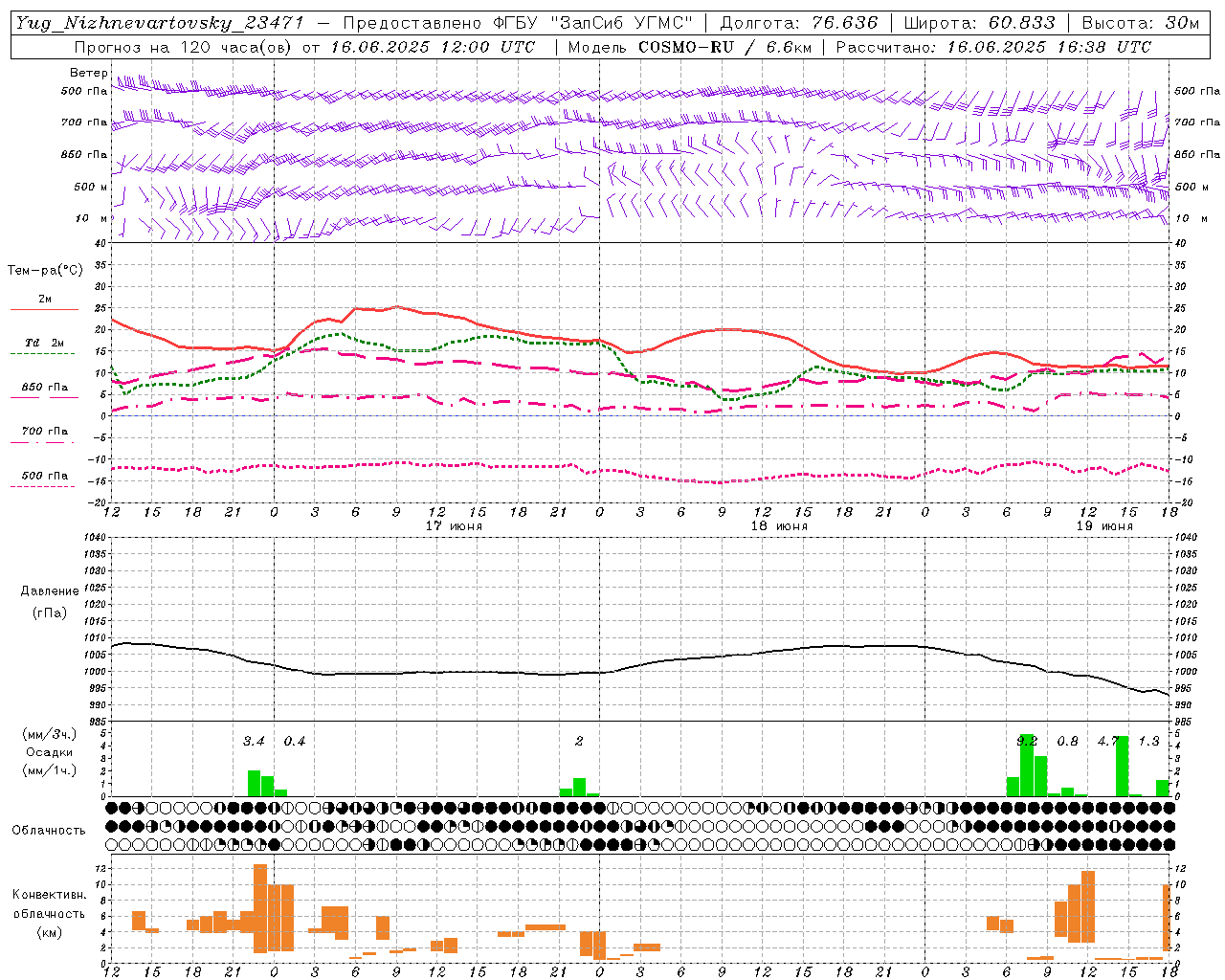Viewport: 1225px width, 980px height.
Task: Click the Рассчитано: 16.06.2025 16:38 UTC timestamp
Action: (x=993, y=47)
